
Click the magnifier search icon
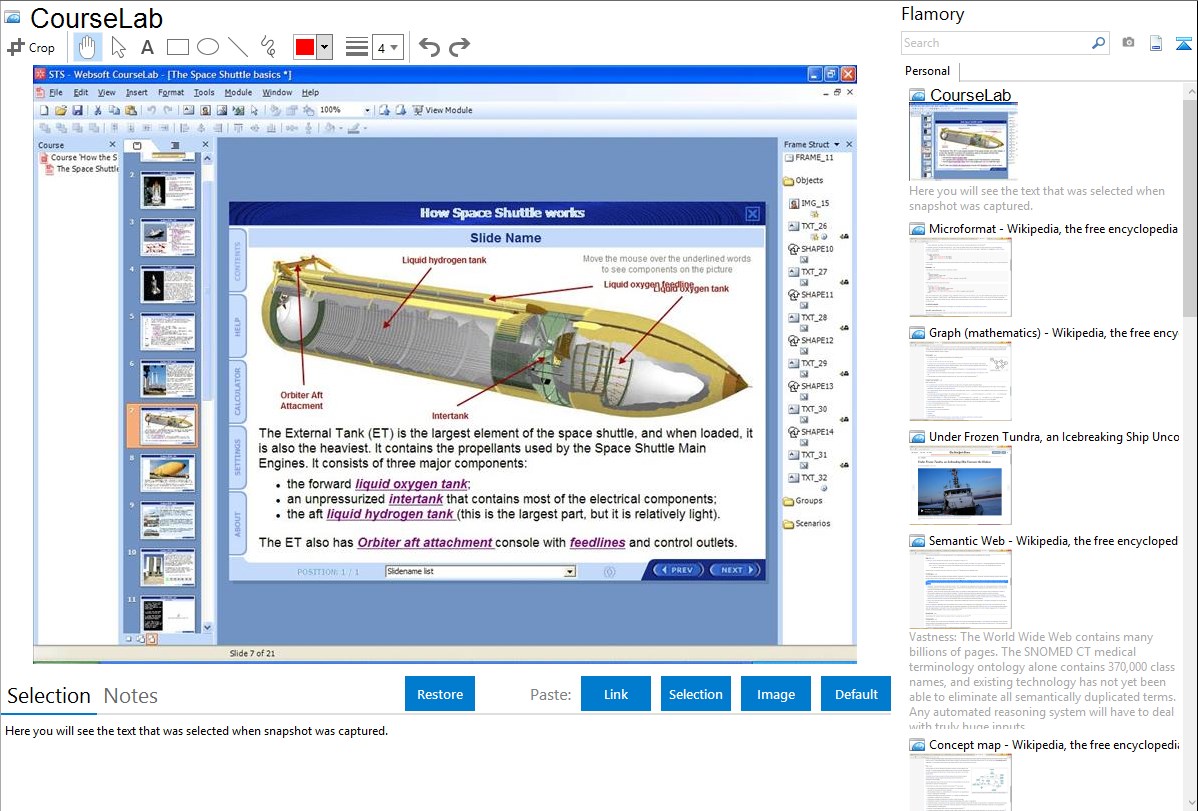pos(1099,43)
